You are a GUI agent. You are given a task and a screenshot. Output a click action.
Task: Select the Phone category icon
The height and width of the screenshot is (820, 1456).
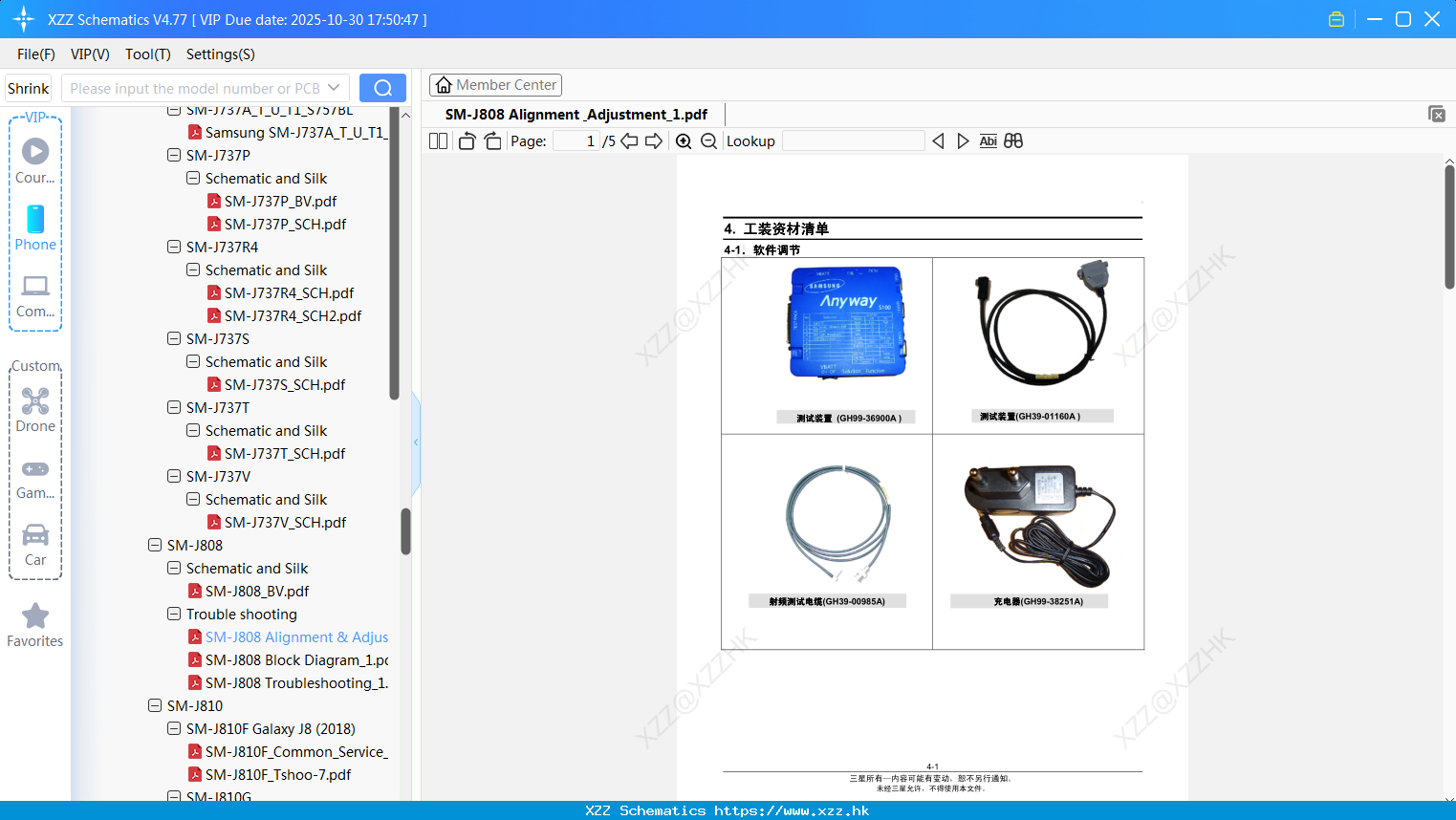point(35,219)
